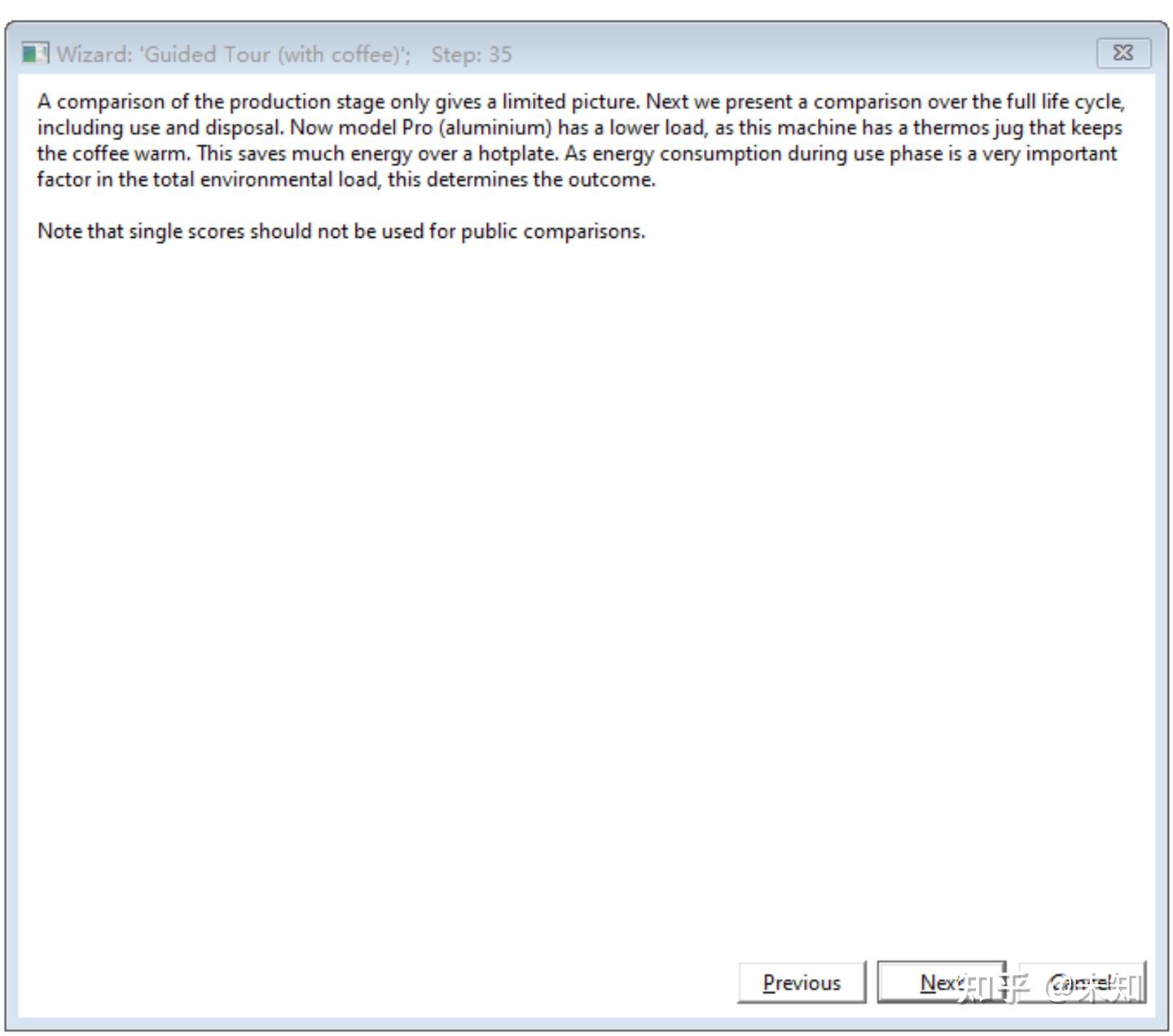
Task: Cancel the Guided Tour wizard
Action: (1083, 983)
